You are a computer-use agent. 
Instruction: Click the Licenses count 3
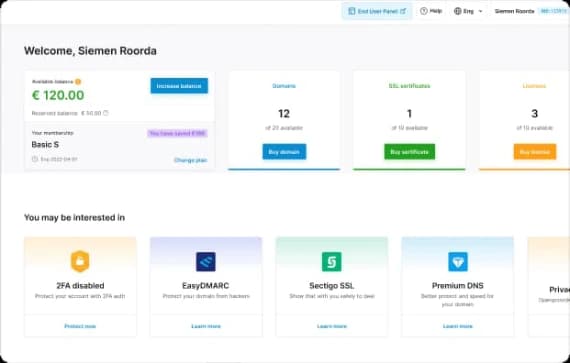point(534,114)
